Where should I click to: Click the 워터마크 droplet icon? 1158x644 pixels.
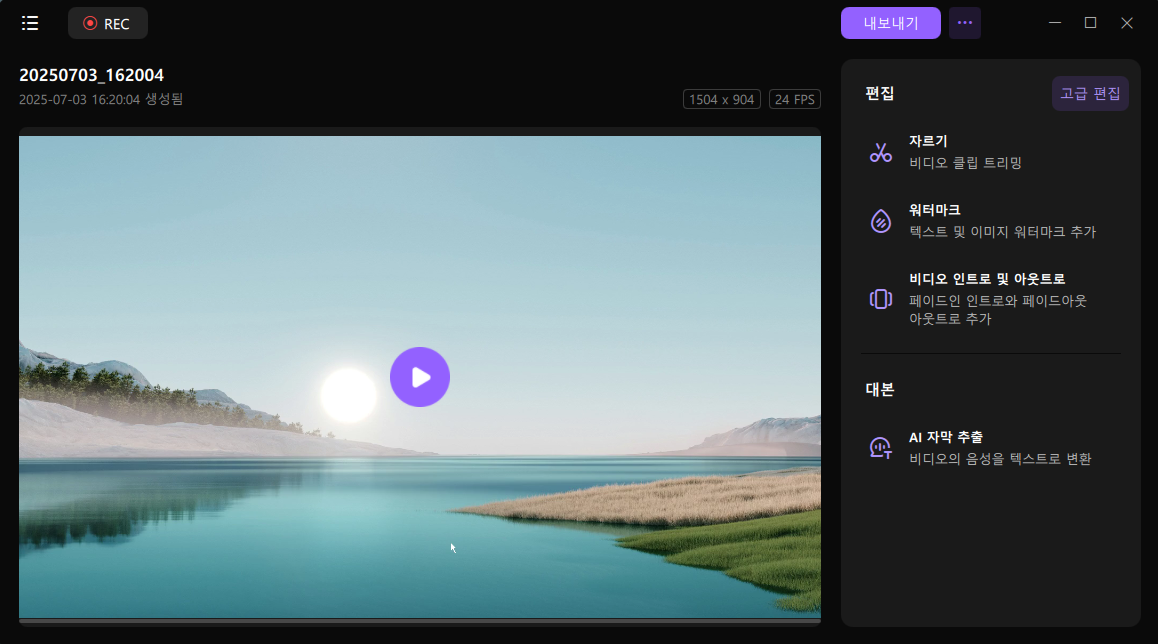880,221
